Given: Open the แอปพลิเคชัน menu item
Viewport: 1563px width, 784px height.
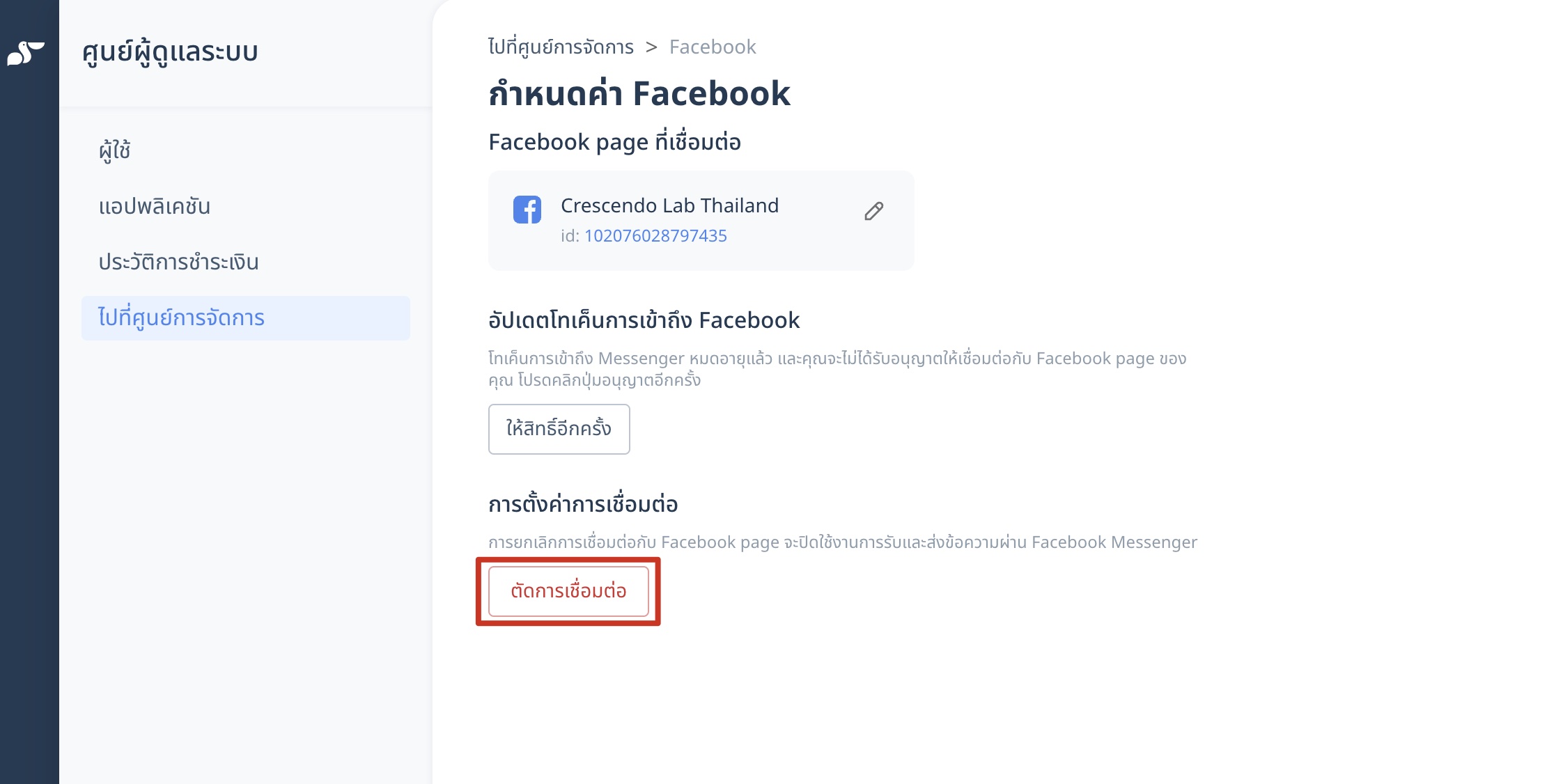Looking at the screenshot, I should coord(155,206).
